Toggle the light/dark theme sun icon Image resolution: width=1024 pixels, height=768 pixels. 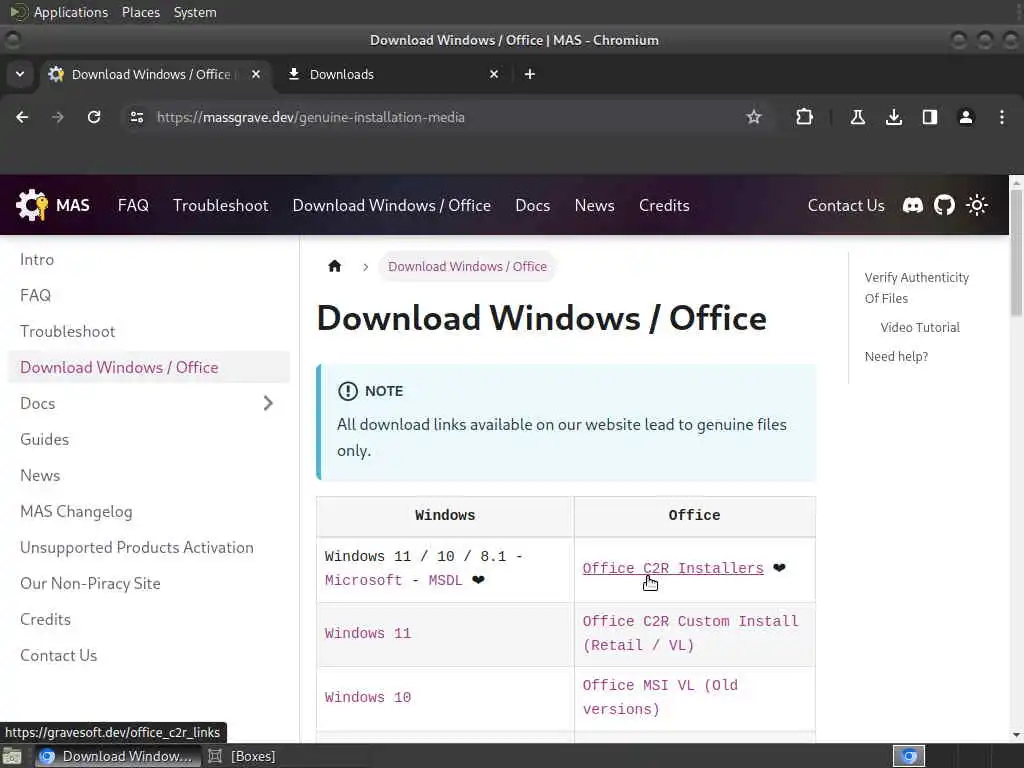[977, 205]
